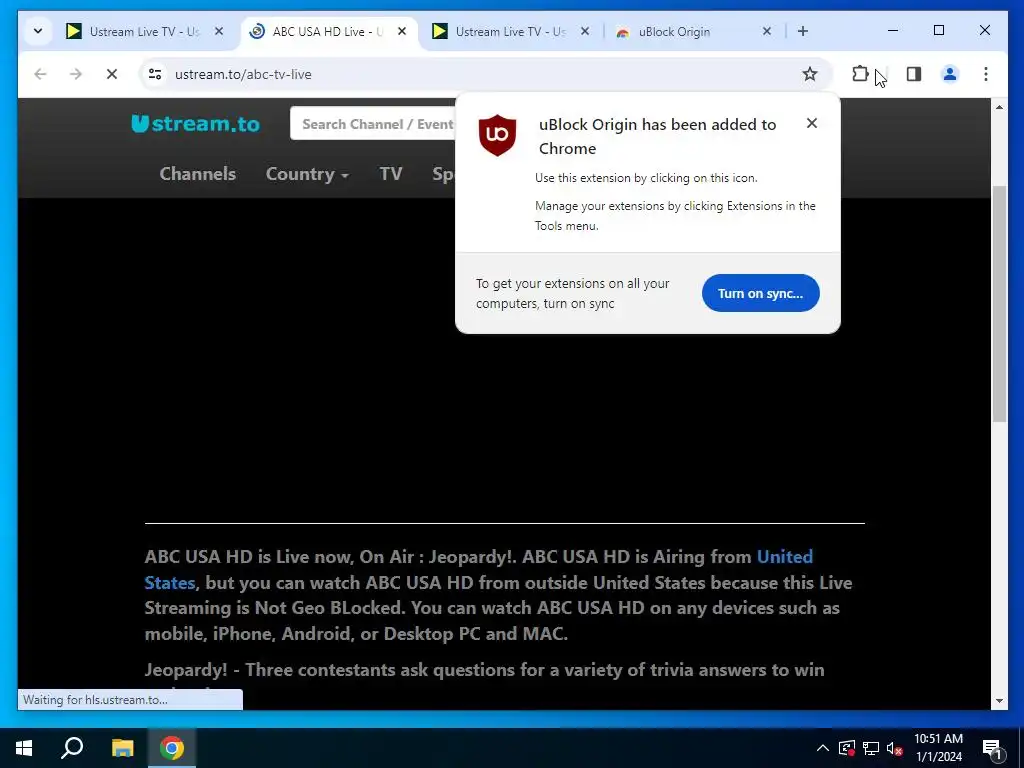Image resolution: width=1024 pixels, height=768 pixels.
Task: Switch to the third tab, Ustream Live TV
Action: coord(511,31)
